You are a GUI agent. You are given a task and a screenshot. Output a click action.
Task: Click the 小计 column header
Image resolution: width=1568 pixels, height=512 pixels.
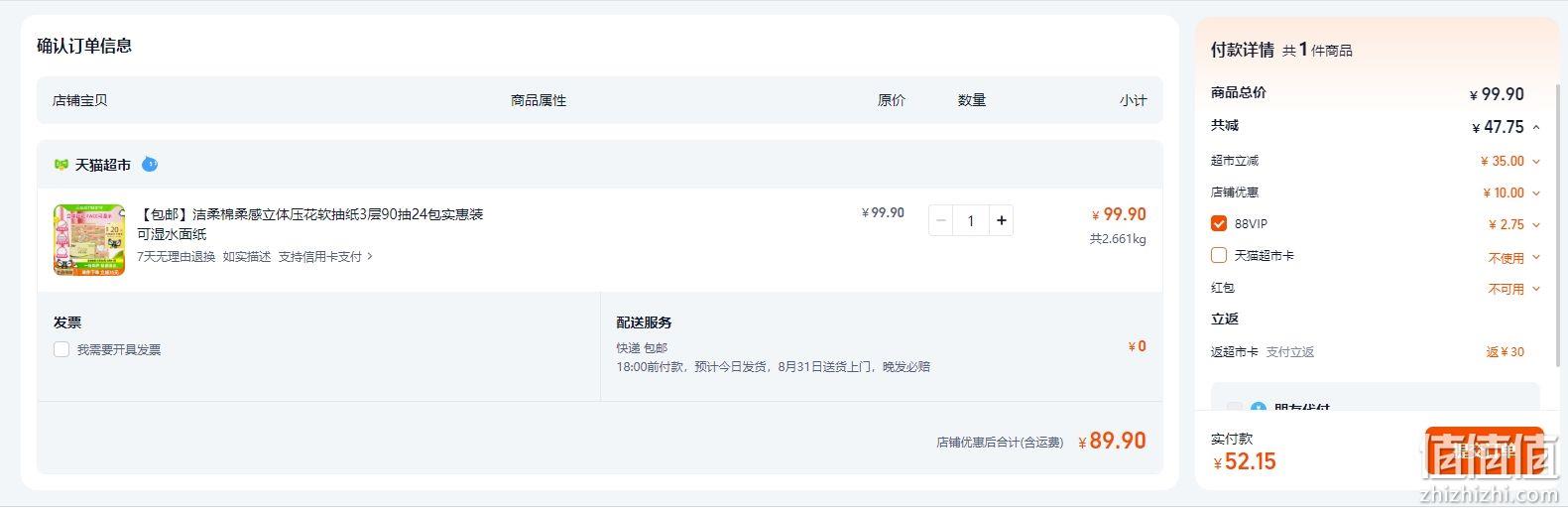tap(1133, 100)
